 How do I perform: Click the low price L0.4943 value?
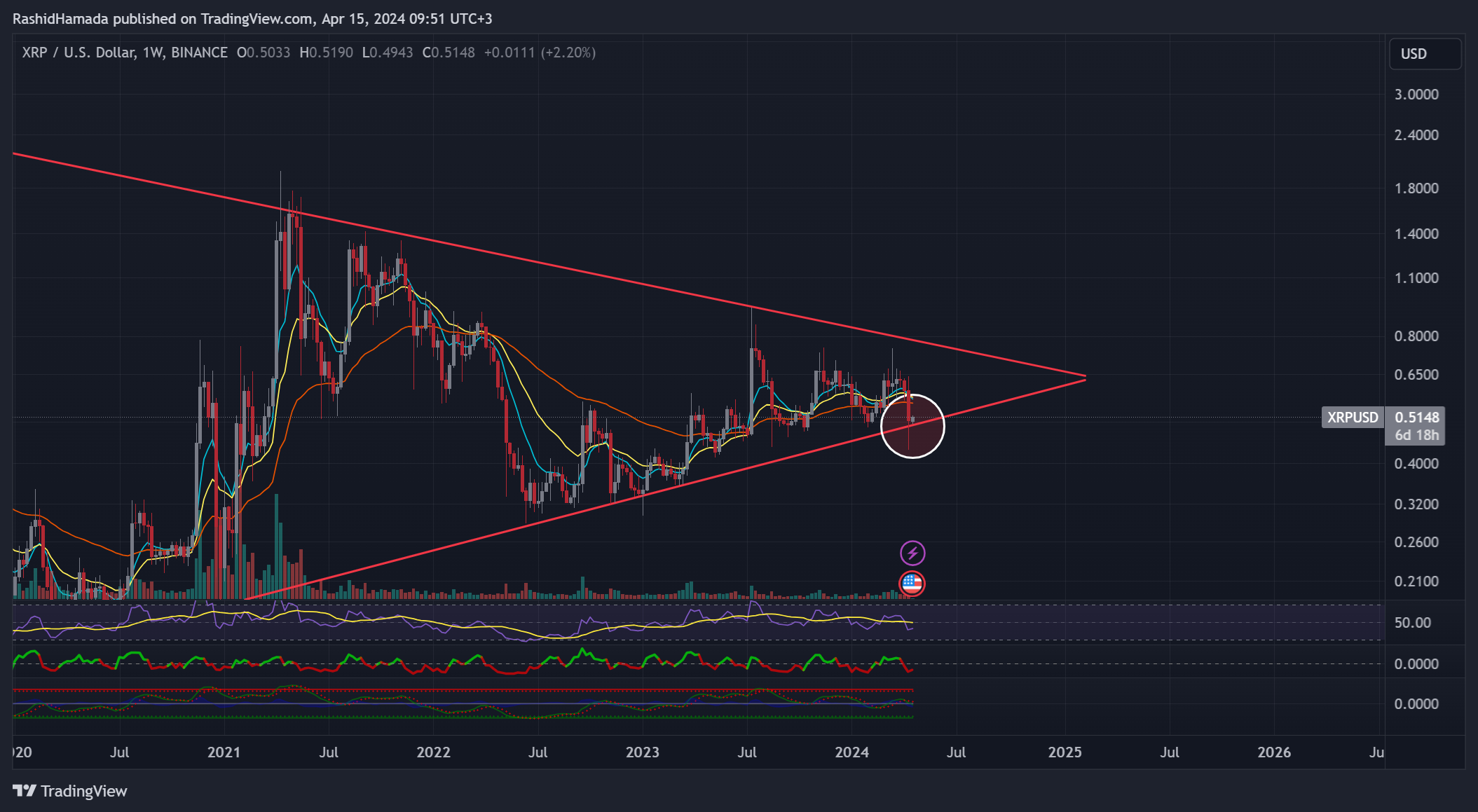[x=388, y=53]
